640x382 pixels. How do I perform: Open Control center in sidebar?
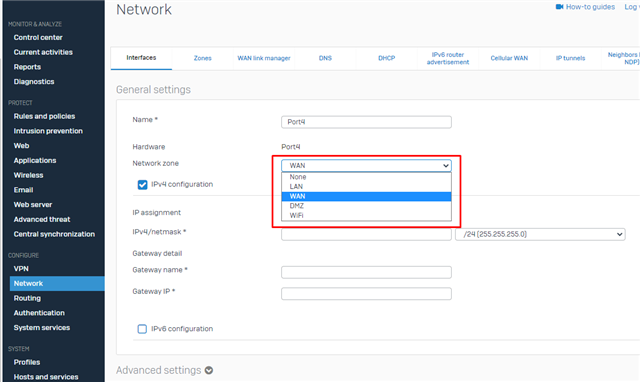point(38,38)
